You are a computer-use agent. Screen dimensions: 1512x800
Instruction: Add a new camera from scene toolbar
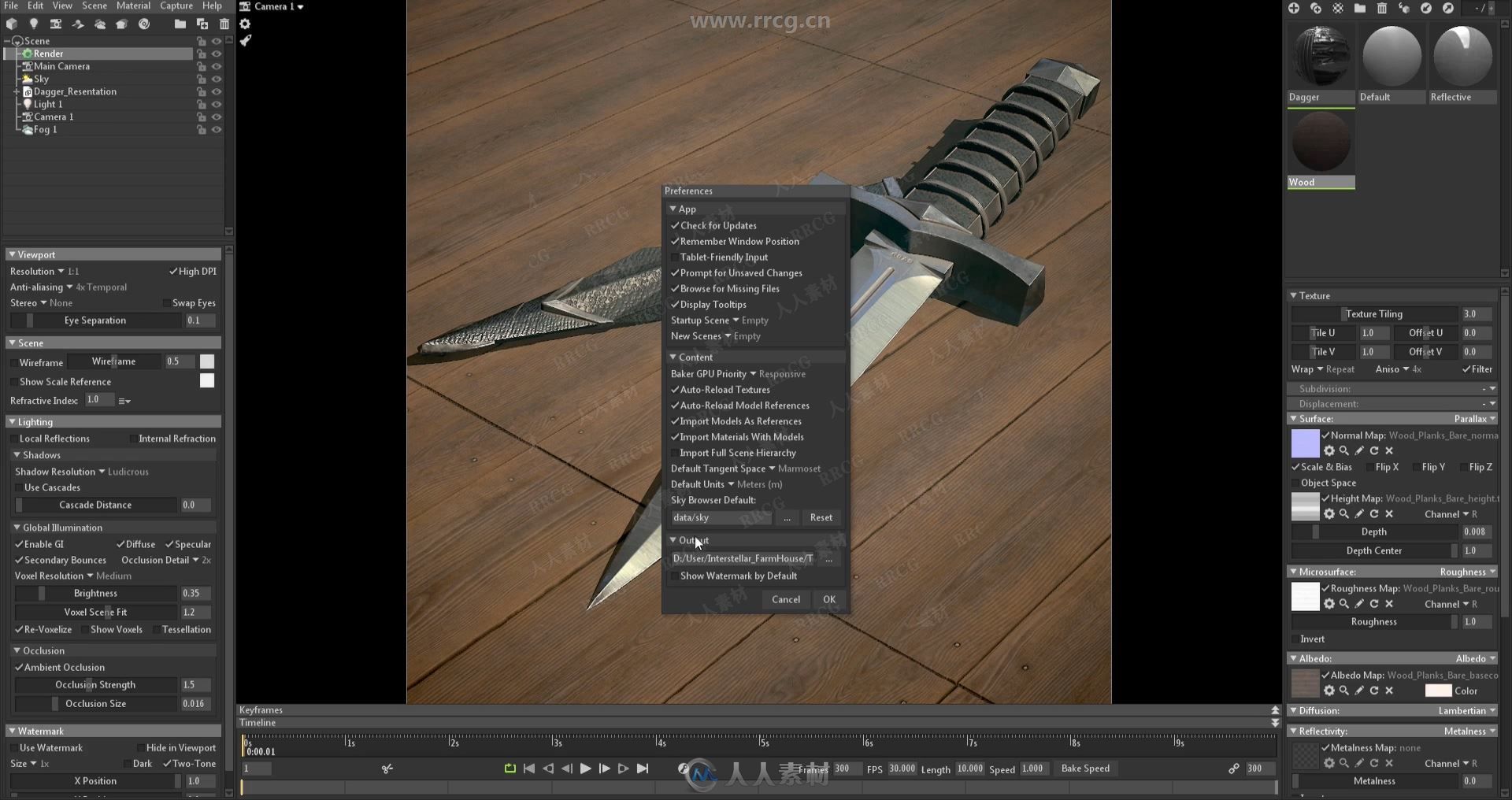point(56,24)
